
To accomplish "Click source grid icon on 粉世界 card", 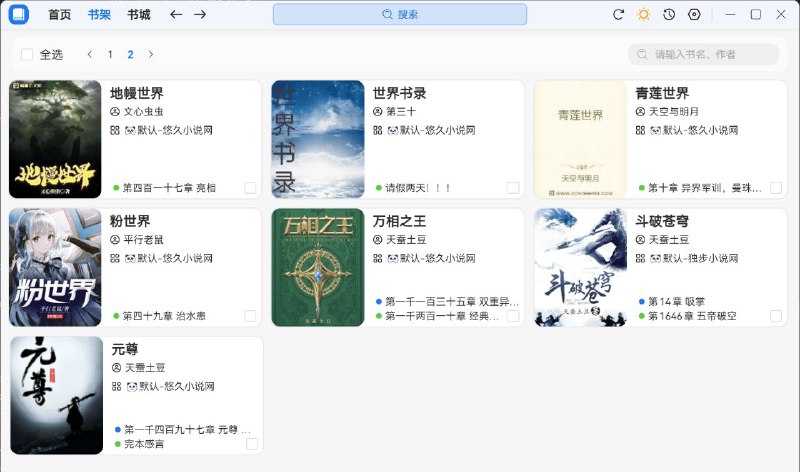I will click(115, 258).
